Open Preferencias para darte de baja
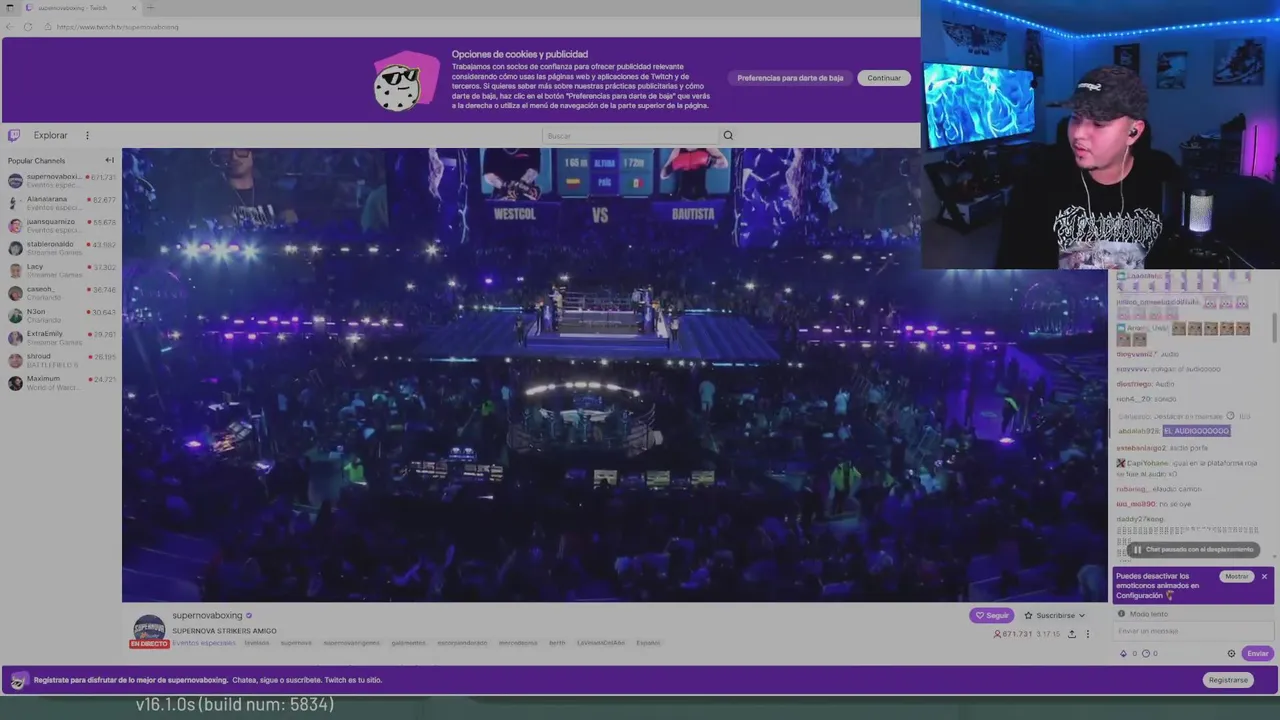1280x720 pixels. (790, 78)
